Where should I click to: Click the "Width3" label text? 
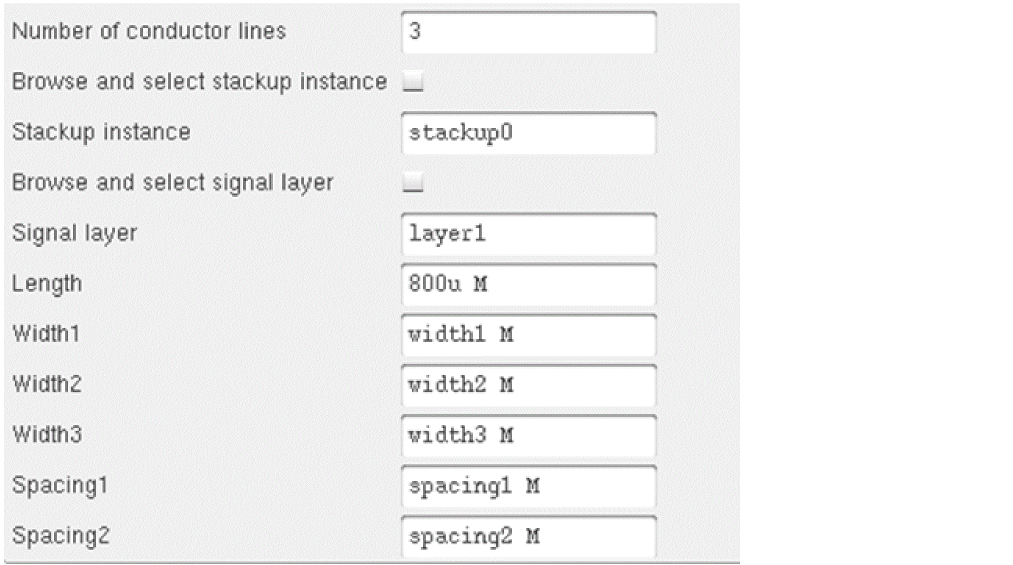tap(46, 435)
